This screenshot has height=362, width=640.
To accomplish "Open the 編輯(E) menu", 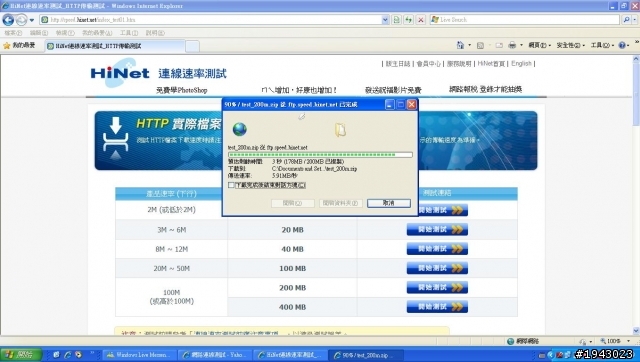I will tap(38, 33).
